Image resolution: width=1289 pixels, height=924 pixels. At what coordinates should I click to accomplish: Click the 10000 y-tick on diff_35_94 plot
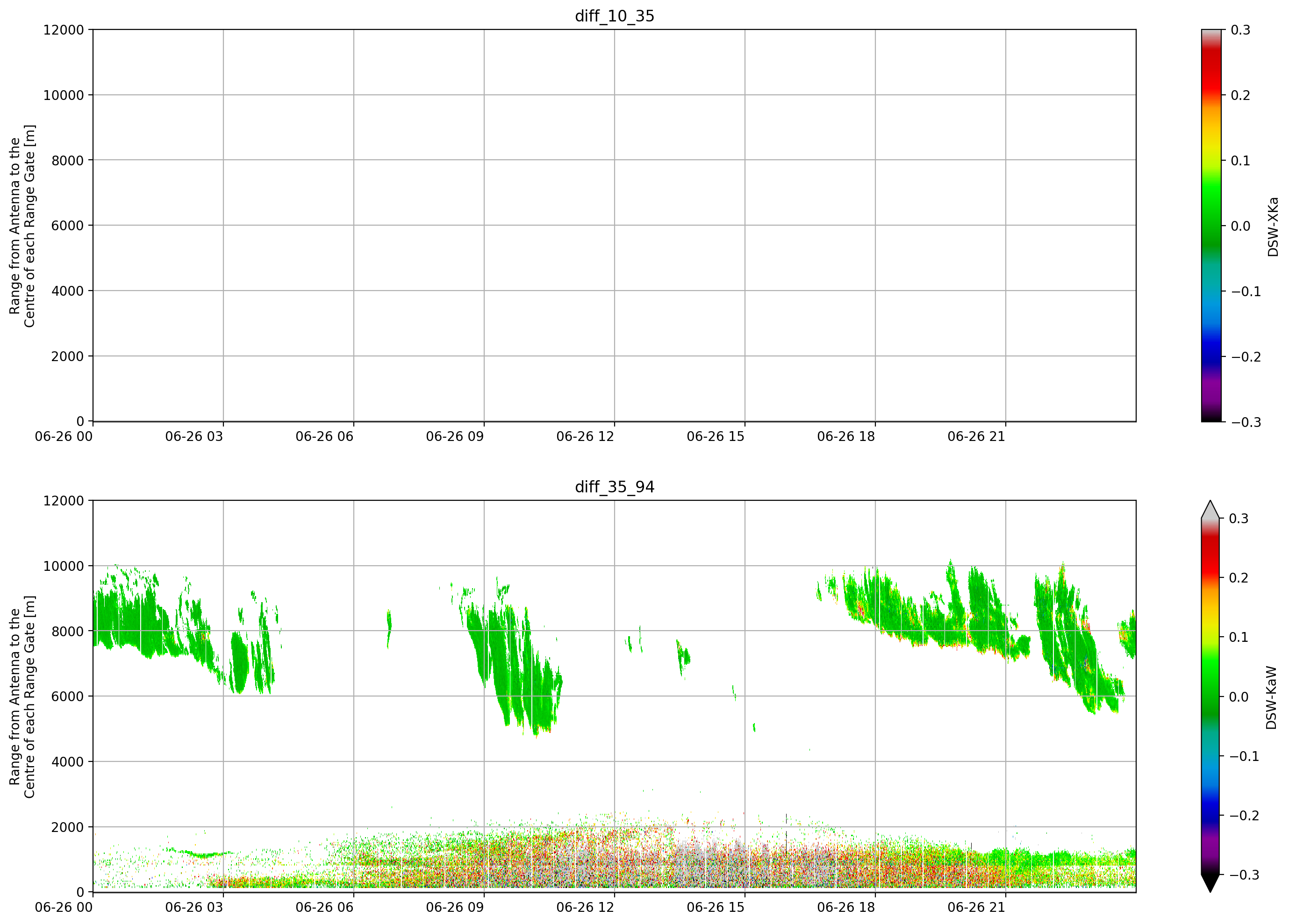click(64, 566)
